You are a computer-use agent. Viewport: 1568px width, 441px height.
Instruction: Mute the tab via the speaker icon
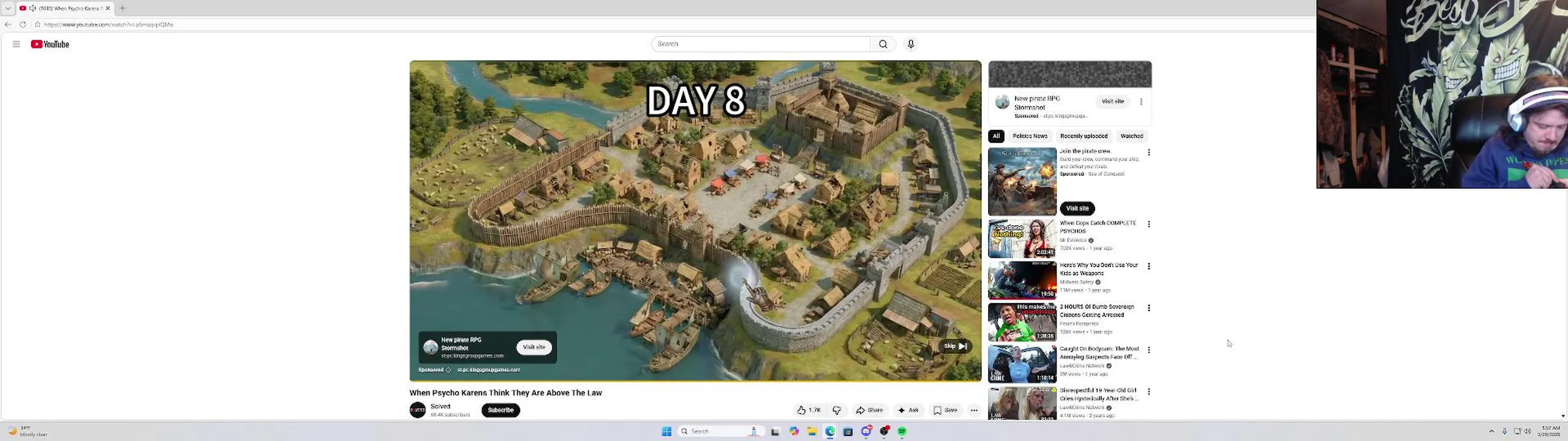tap(32, 8)
